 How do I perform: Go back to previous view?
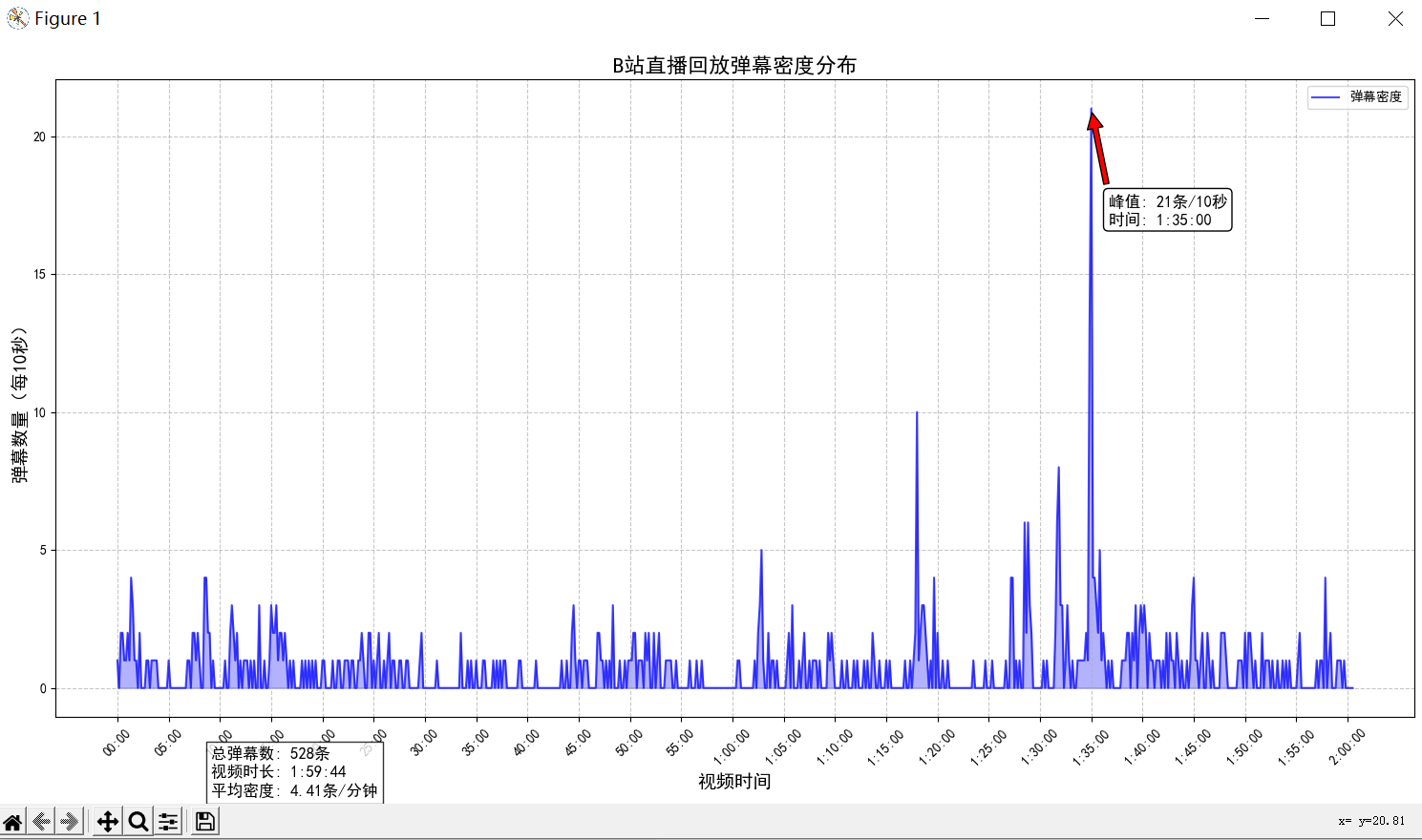pos(41,822)
